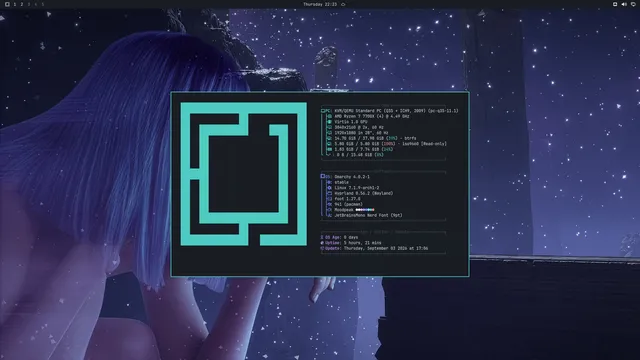Click the large teal Omarchy logo
This screenshot has height=360, width=640.
pyautogui.click(x=244, y=174)
